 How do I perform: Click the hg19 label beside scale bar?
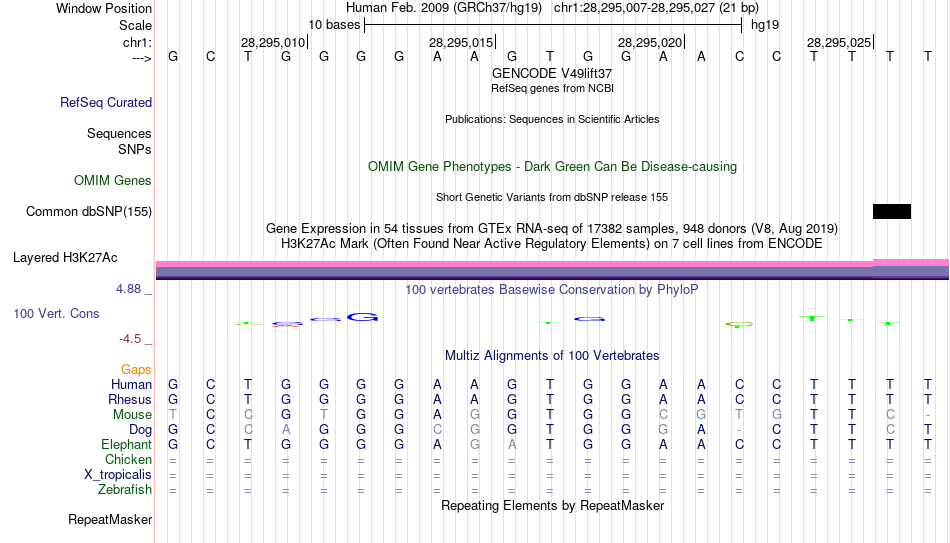(765, 25)
